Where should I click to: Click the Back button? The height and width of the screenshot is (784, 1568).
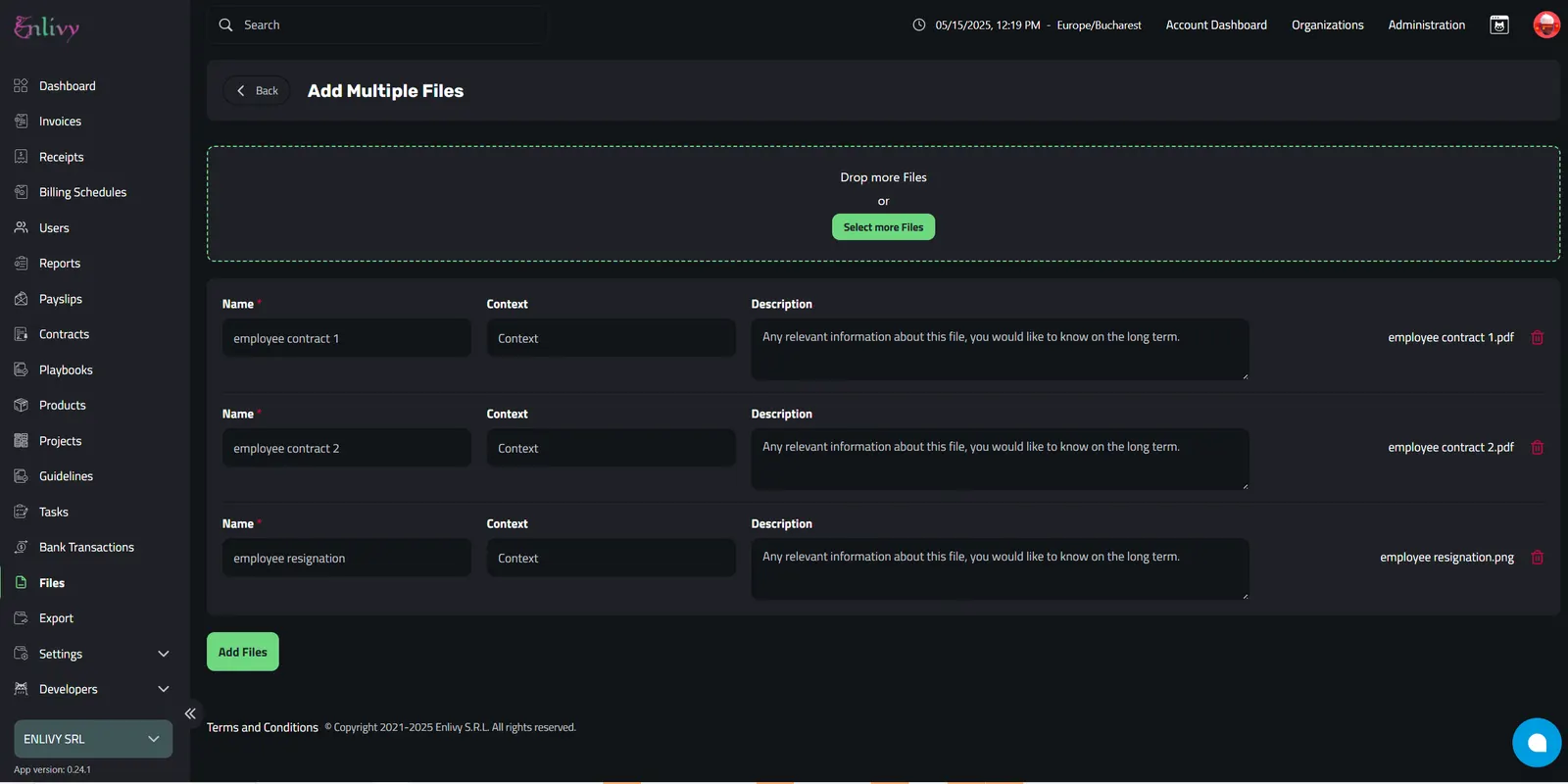tap(258, 90)
